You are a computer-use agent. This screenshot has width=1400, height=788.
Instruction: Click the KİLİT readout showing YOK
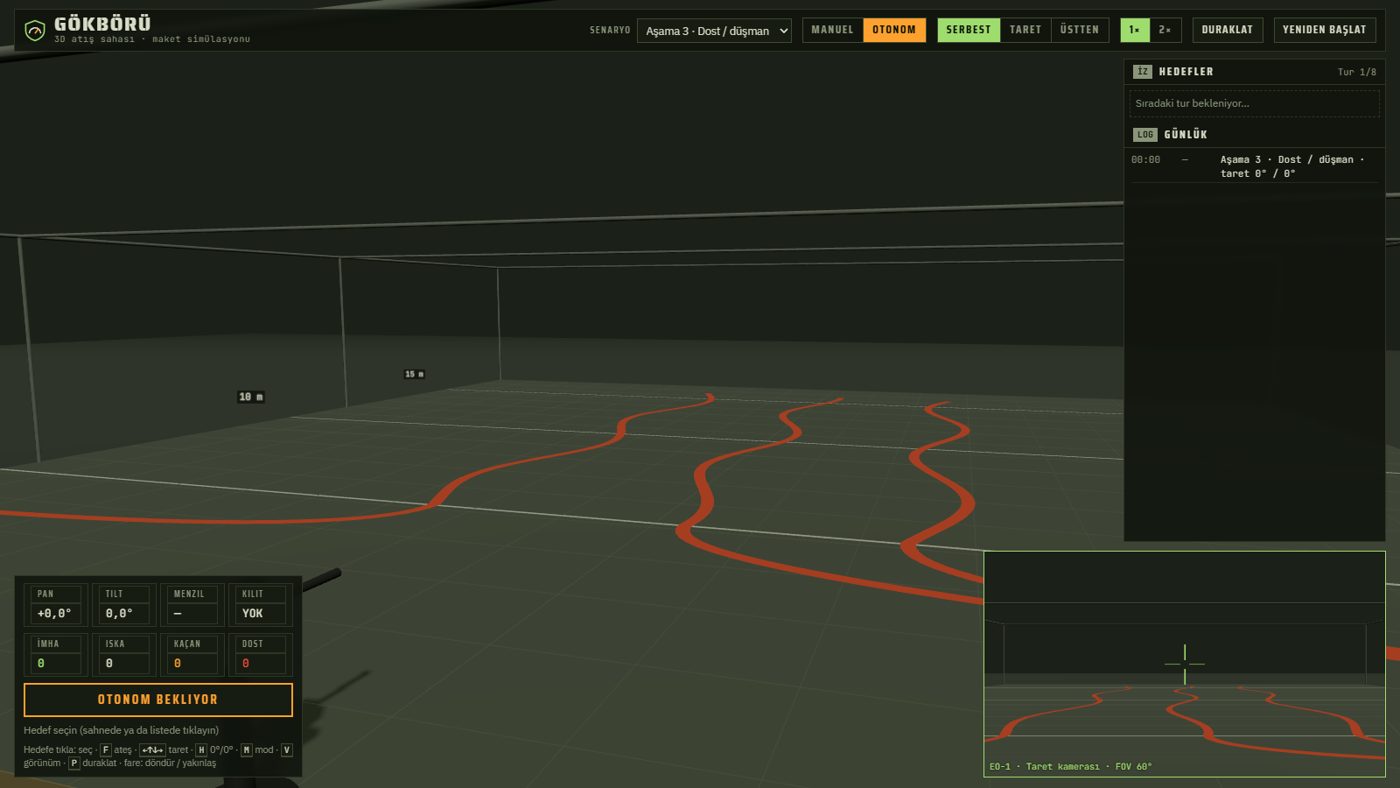(x=260, y=606)
